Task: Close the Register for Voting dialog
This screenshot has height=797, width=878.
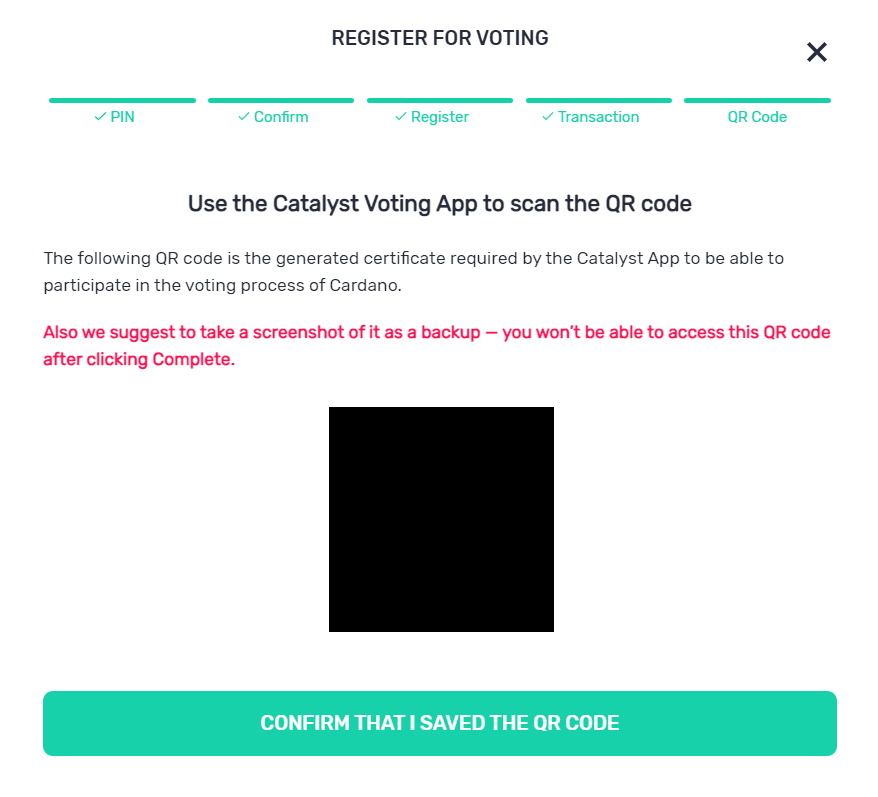Action: pyautogui.click(x=817, y=53)
